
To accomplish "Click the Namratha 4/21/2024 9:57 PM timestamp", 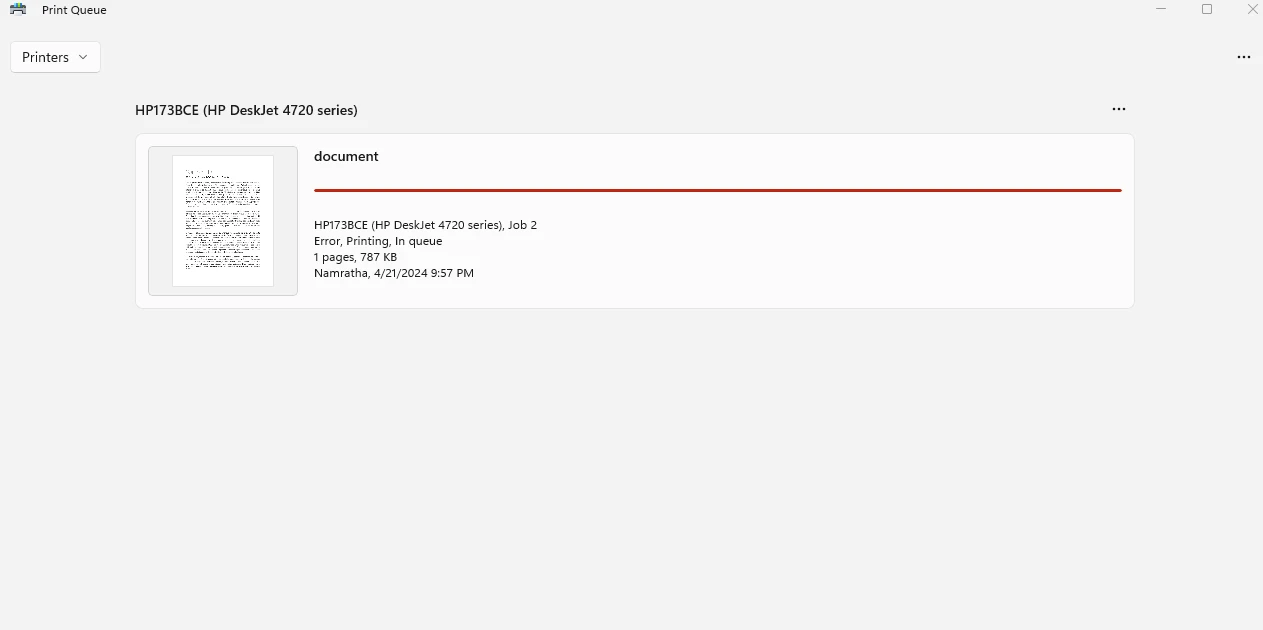I will pyautogui.click(x=394, y=273).
